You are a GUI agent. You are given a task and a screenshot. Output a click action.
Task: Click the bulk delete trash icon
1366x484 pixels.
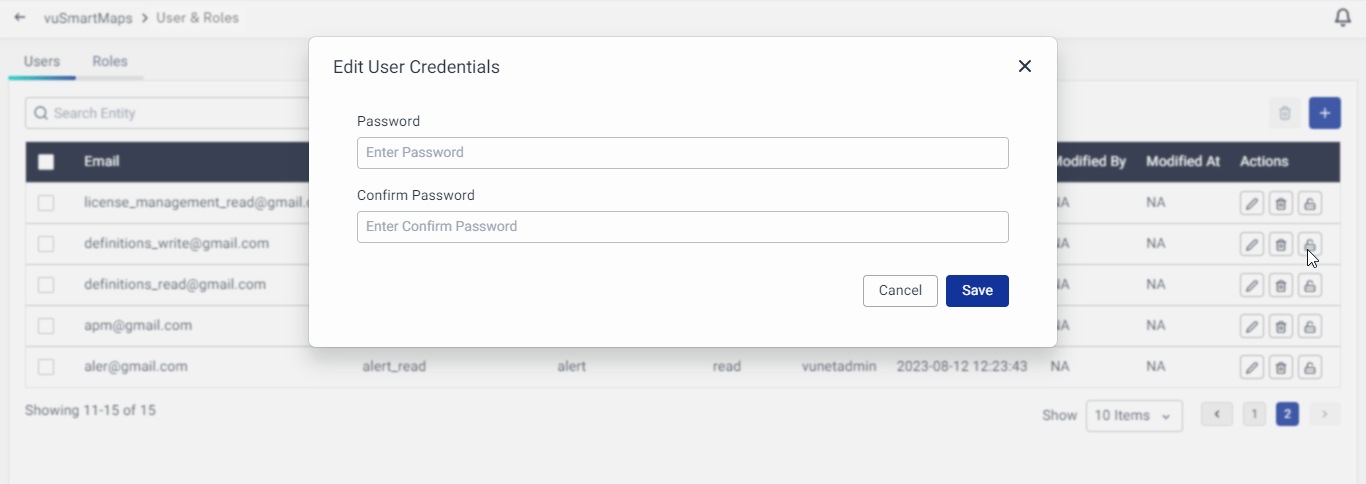click(1285, 113)
